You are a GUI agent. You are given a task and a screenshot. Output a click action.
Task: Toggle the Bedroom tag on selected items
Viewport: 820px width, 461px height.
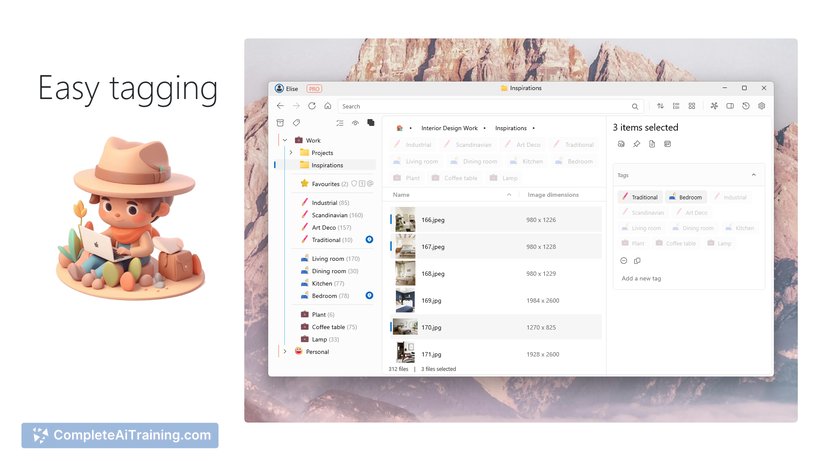(x=686, y=197)
